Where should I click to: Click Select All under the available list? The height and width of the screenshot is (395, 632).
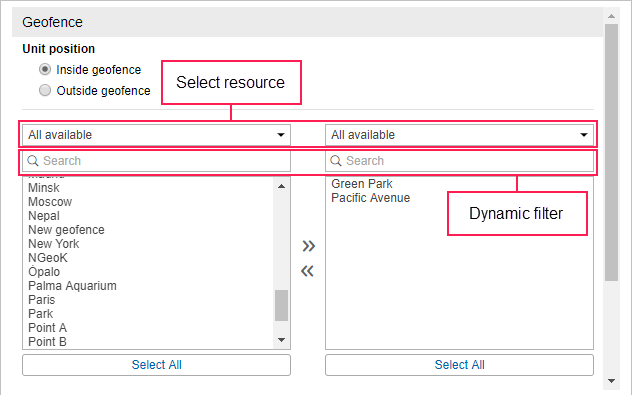pos(156,365)
